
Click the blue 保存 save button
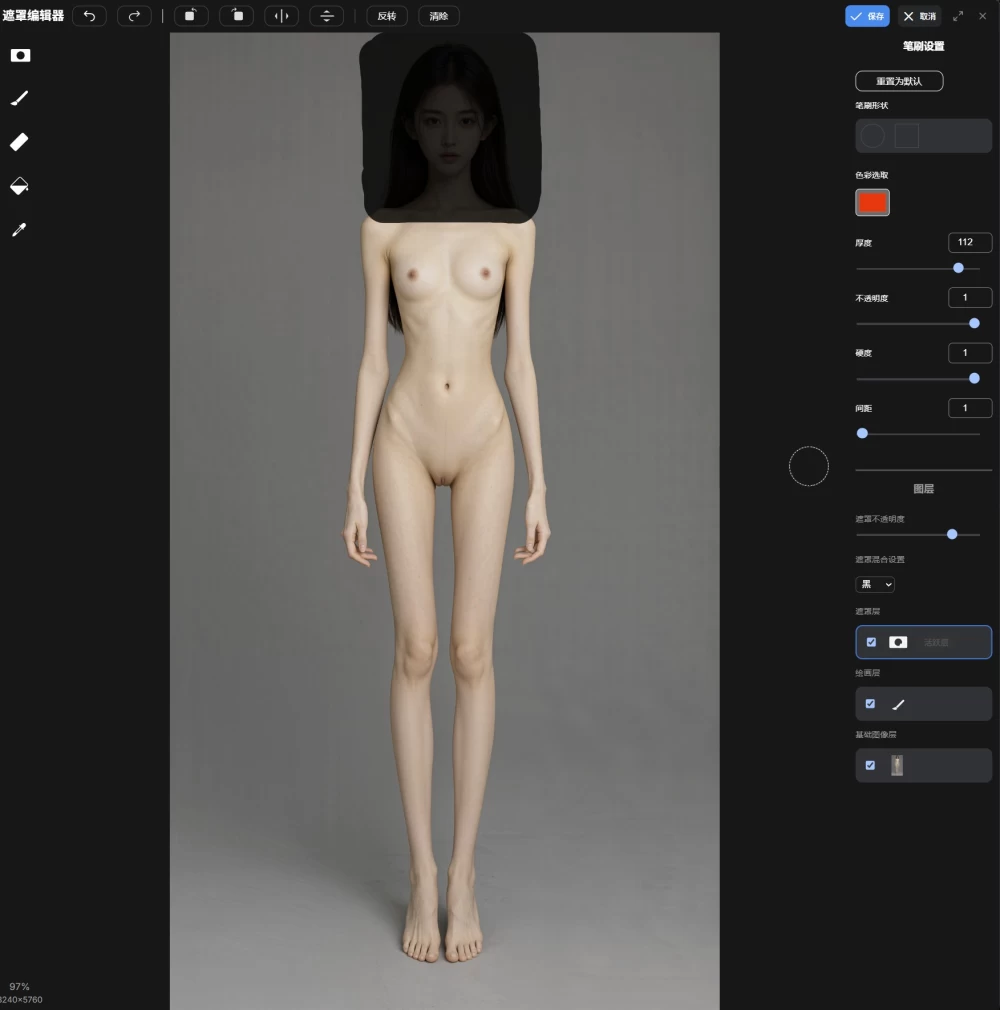point(867,16)
